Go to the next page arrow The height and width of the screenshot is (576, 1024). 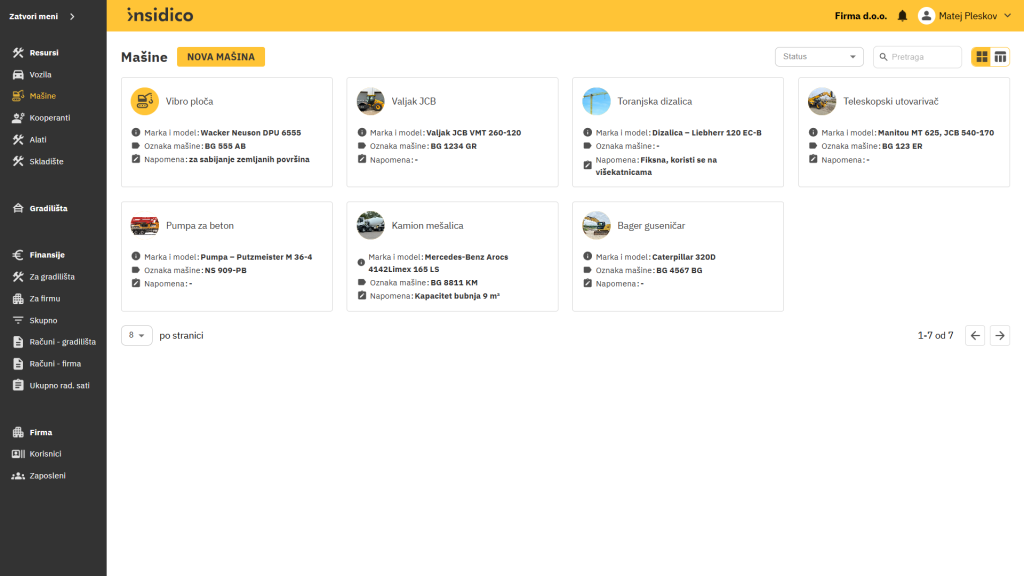[1000, 336]
